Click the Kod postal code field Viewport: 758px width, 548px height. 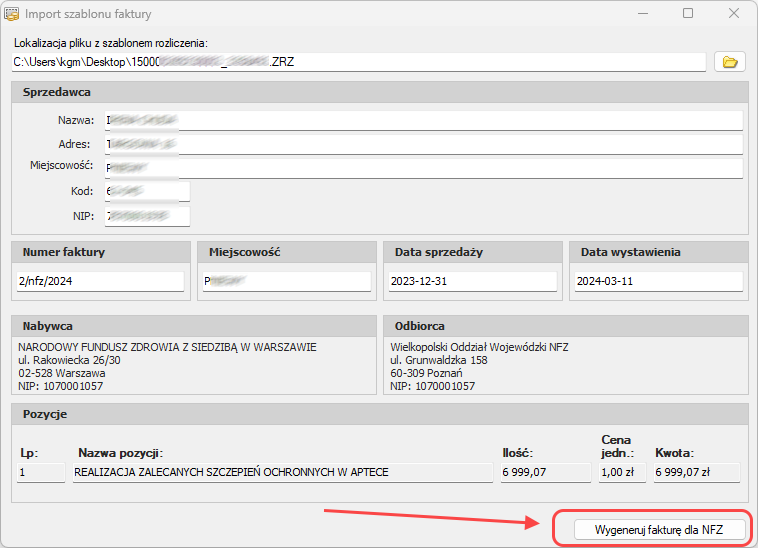pos(145,191)
